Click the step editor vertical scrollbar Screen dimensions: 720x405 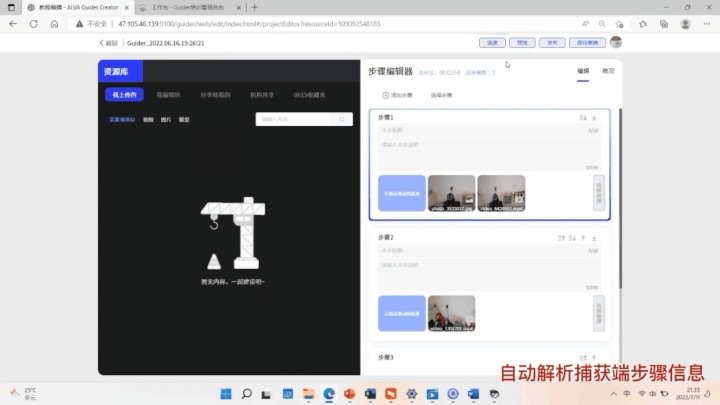(x=620, y=198)
